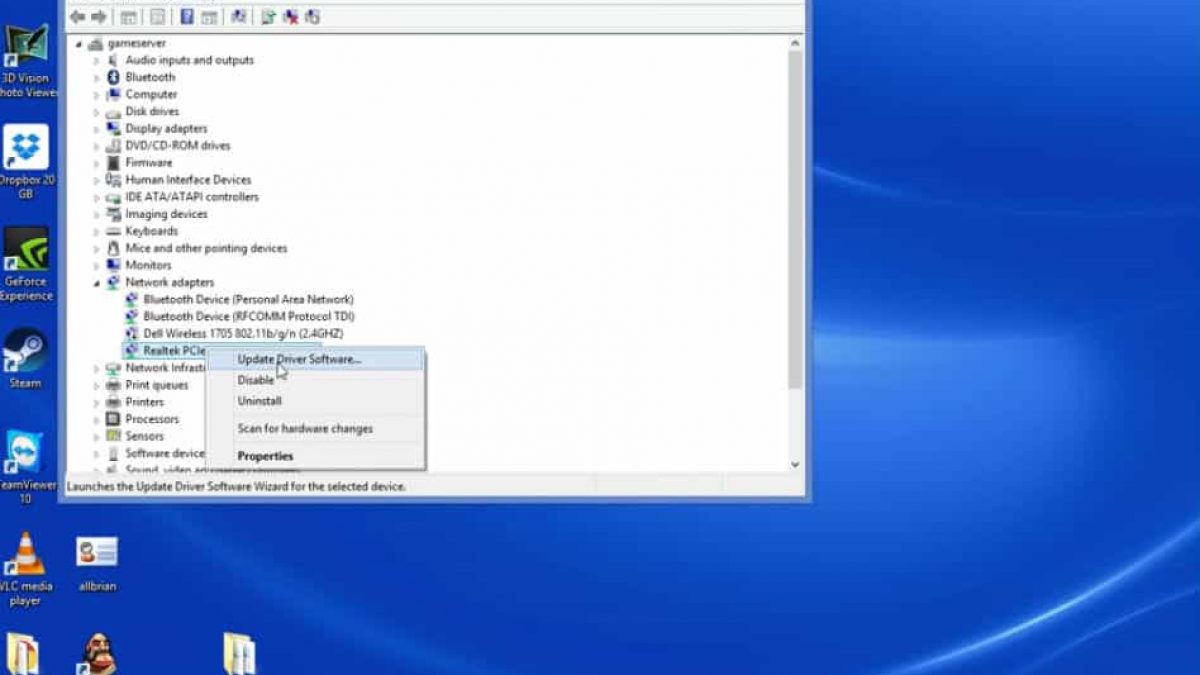The width and height of the screenshot is (1200, 675).
Task: Choose Uninstall from the context menu
Action: pyautogui.click(x=315, y=401)
